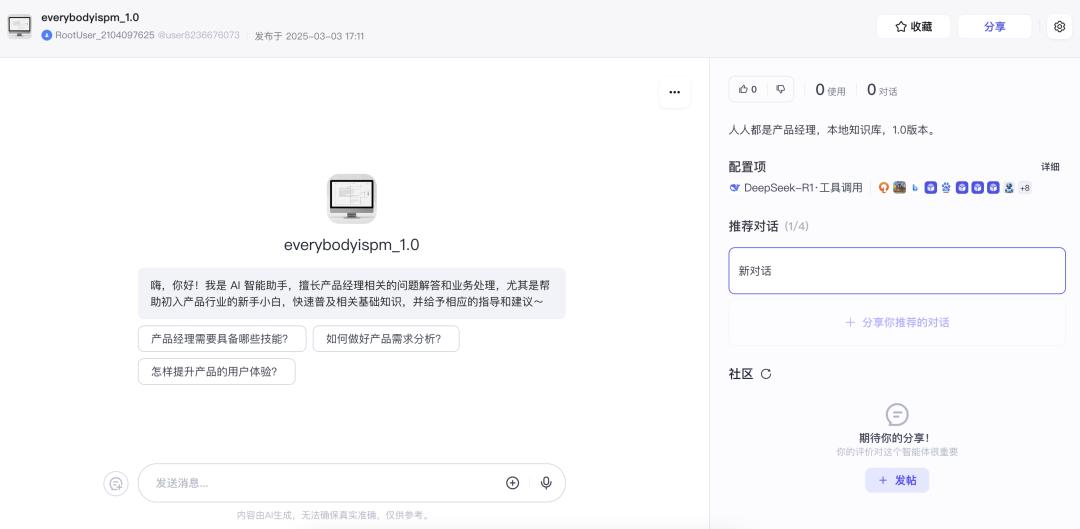Click the 推荐对话 section heading
This screenshot has width=1080, height=529.
coord(754,226)
